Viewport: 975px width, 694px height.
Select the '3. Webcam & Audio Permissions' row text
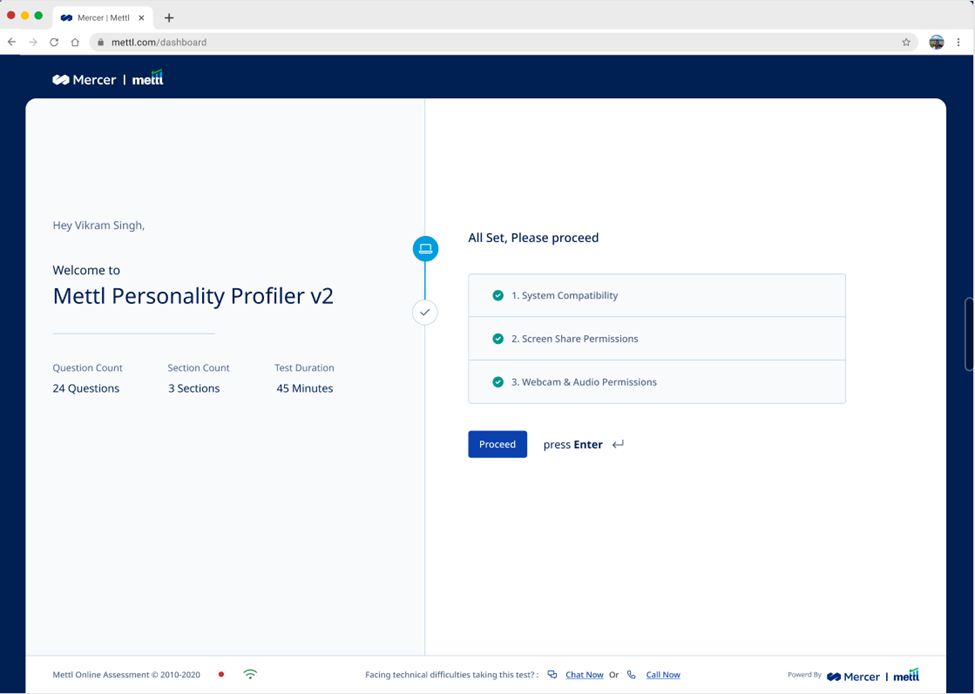(x=584, y=382)
